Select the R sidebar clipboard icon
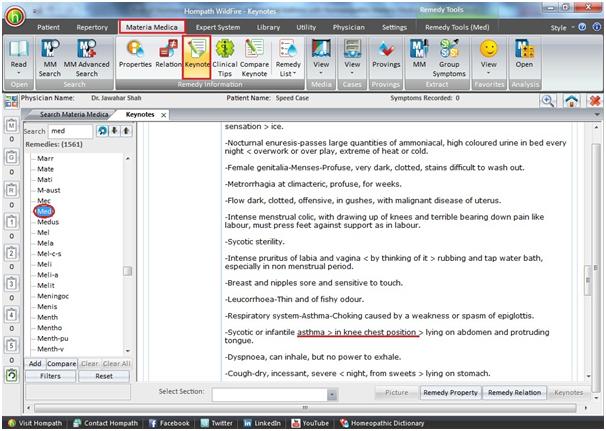Image resolution: width=606 pixels, height=431 pixels. tap(12, 190)
